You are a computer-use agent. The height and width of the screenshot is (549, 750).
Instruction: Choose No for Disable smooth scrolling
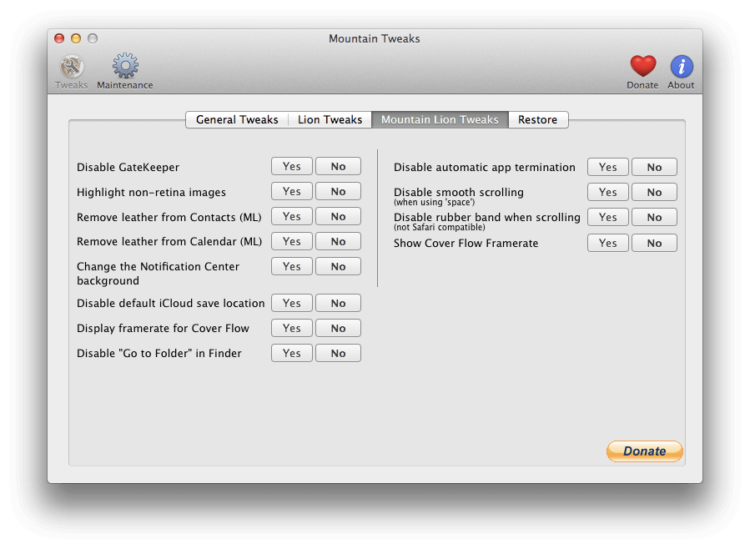(654, 192)
